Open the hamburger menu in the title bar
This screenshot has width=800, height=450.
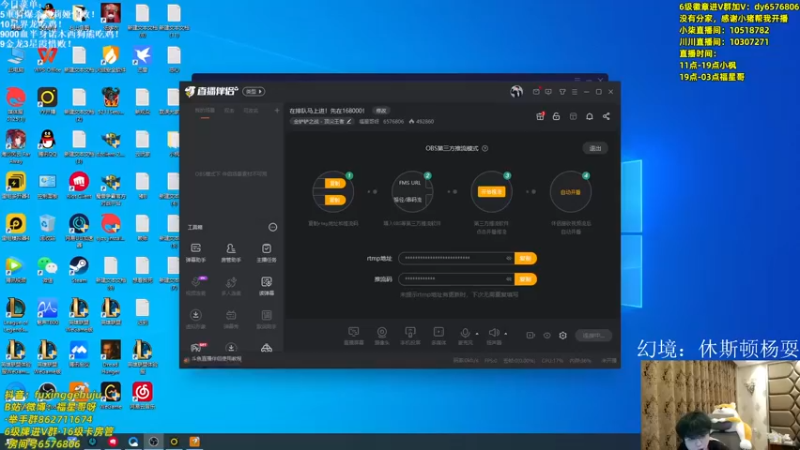click(x=574, y=92)
